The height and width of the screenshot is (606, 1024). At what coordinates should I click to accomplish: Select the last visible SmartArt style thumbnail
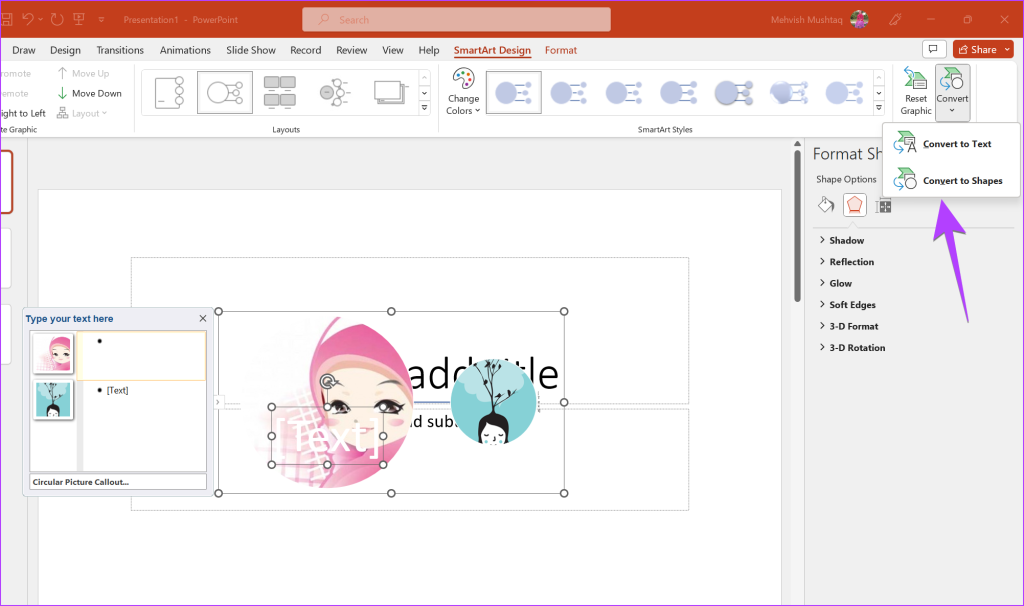844,92
